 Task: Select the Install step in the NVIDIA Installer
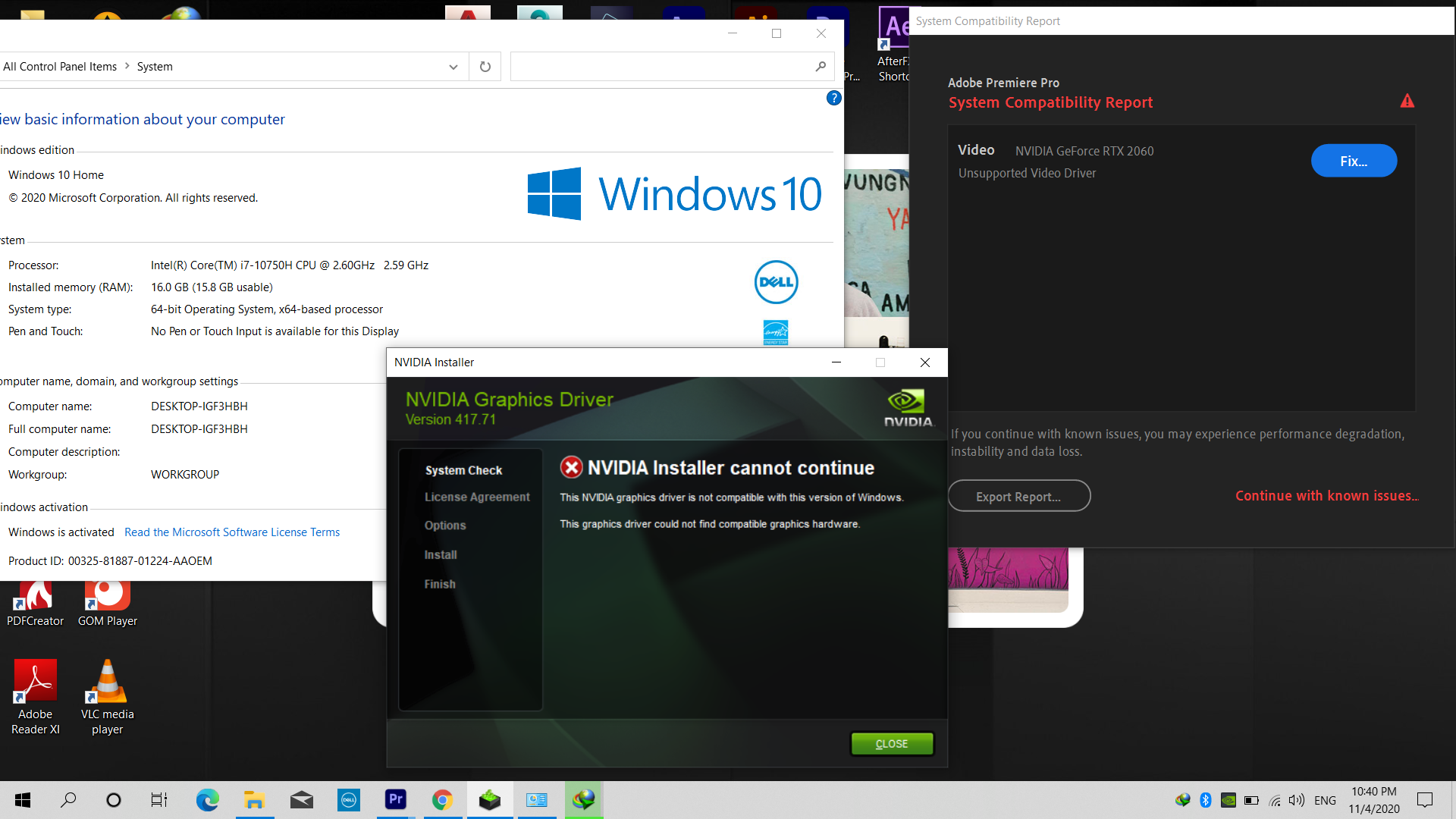pos(441,555)
